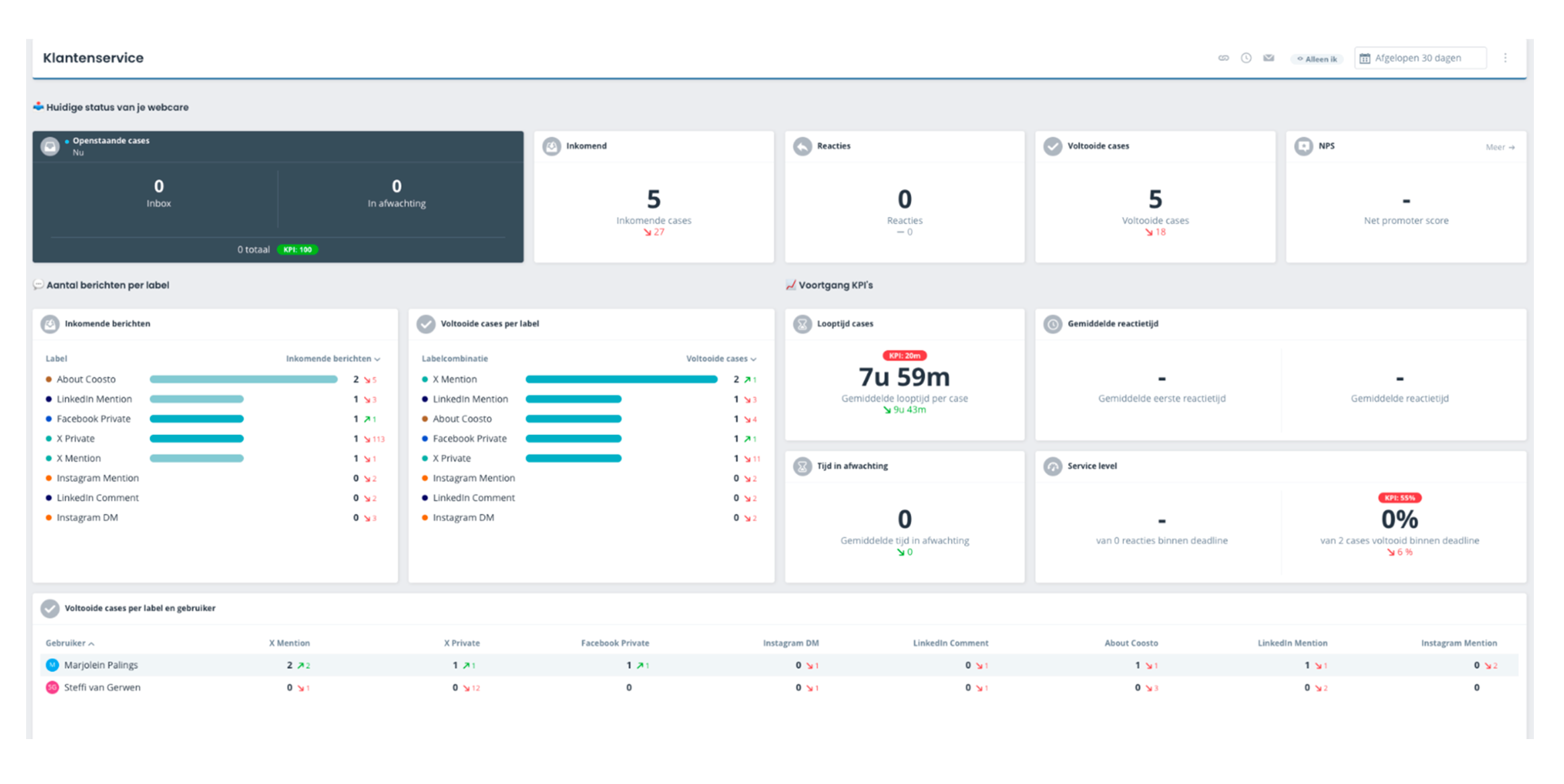Click the NPS card icon
This screenshot has height=784, width=1564.
coord(1304,146)
